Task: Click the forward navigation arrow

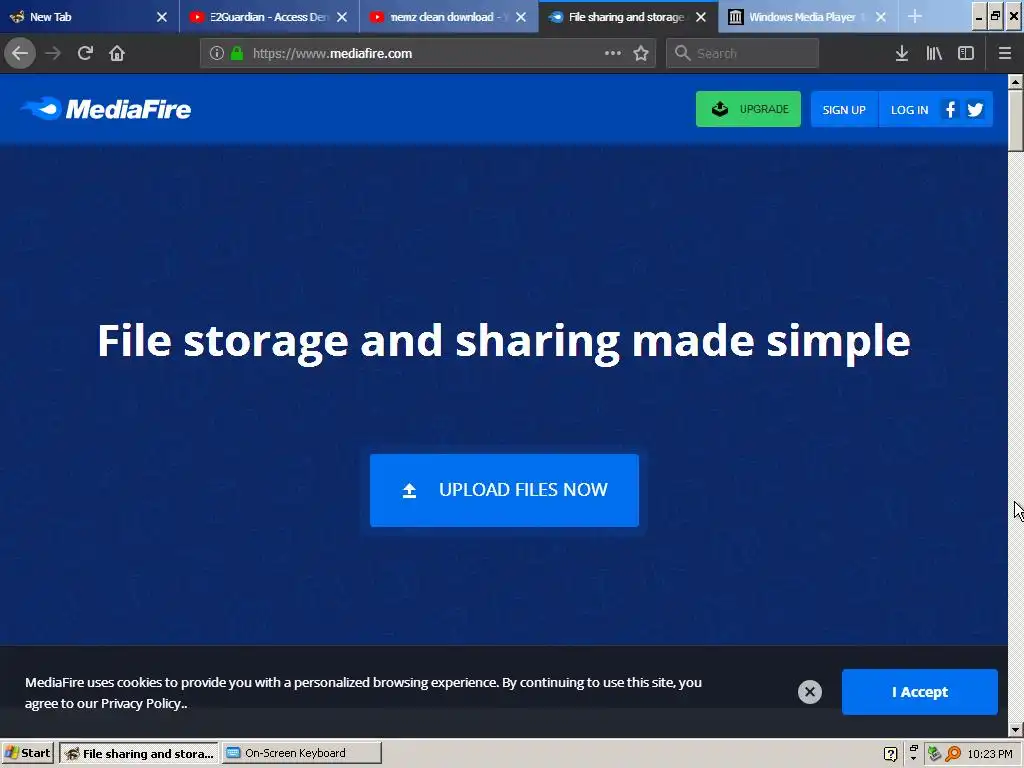Action: (x=53, y=53)
